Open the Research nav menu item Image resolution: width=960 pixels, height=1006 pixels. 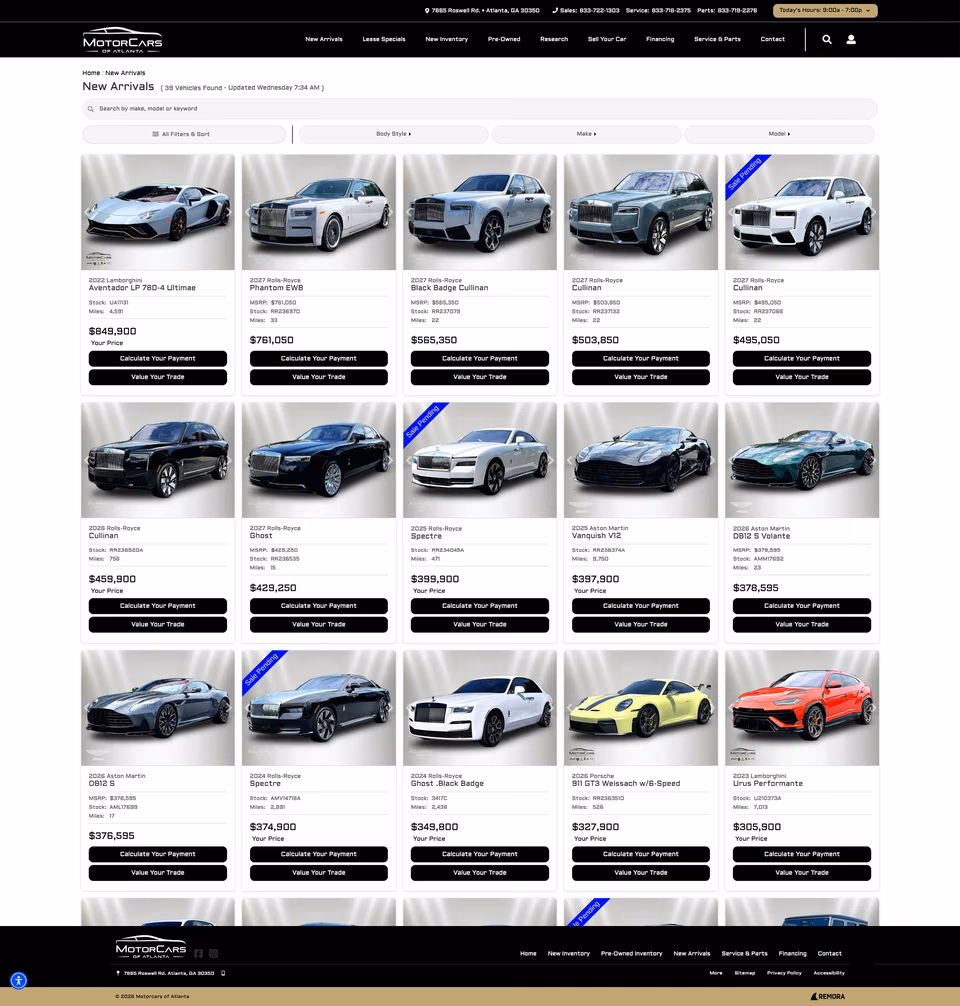(x=554, y=39)
